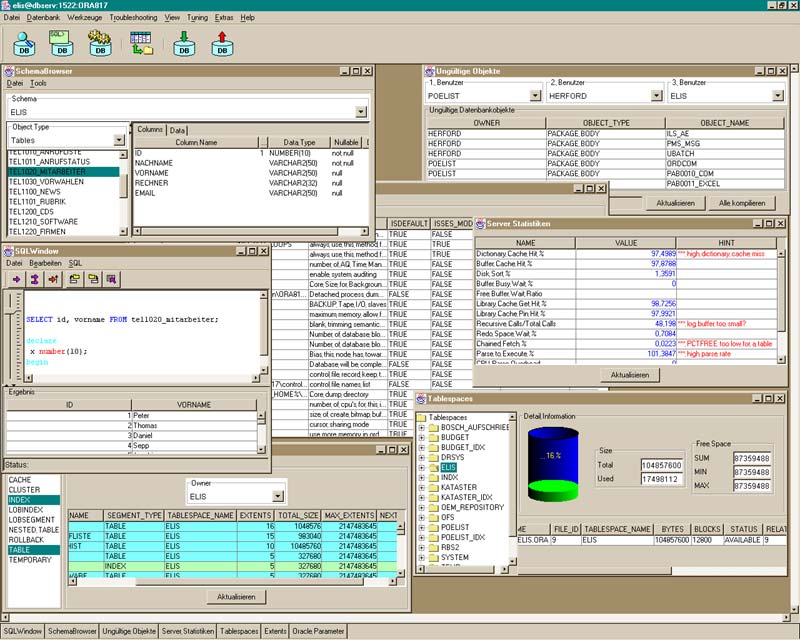Open the Werkzeuge menu
800x640 pixels.
click(85, 17)
